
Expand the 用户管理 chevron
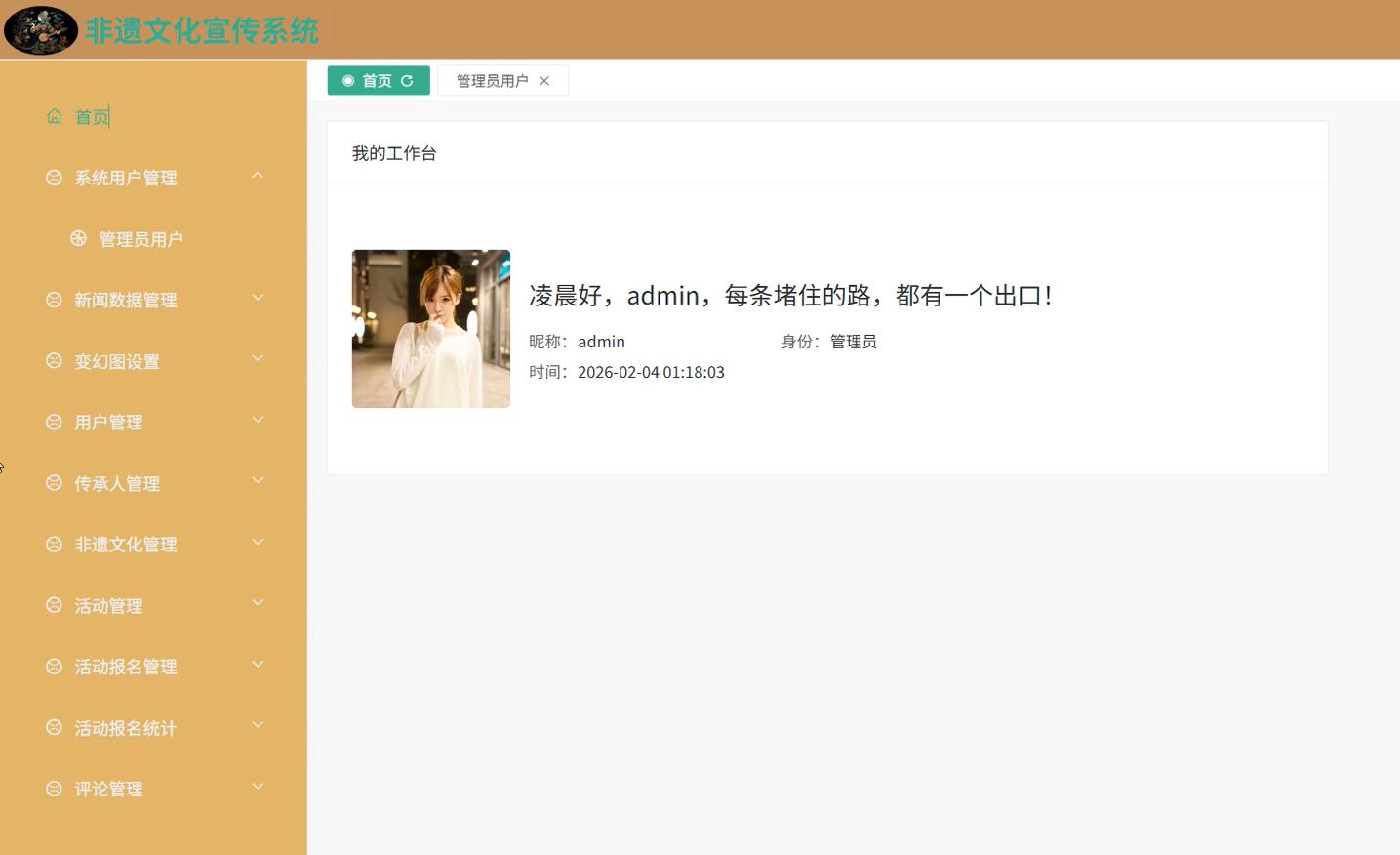(x=258, y=420)
